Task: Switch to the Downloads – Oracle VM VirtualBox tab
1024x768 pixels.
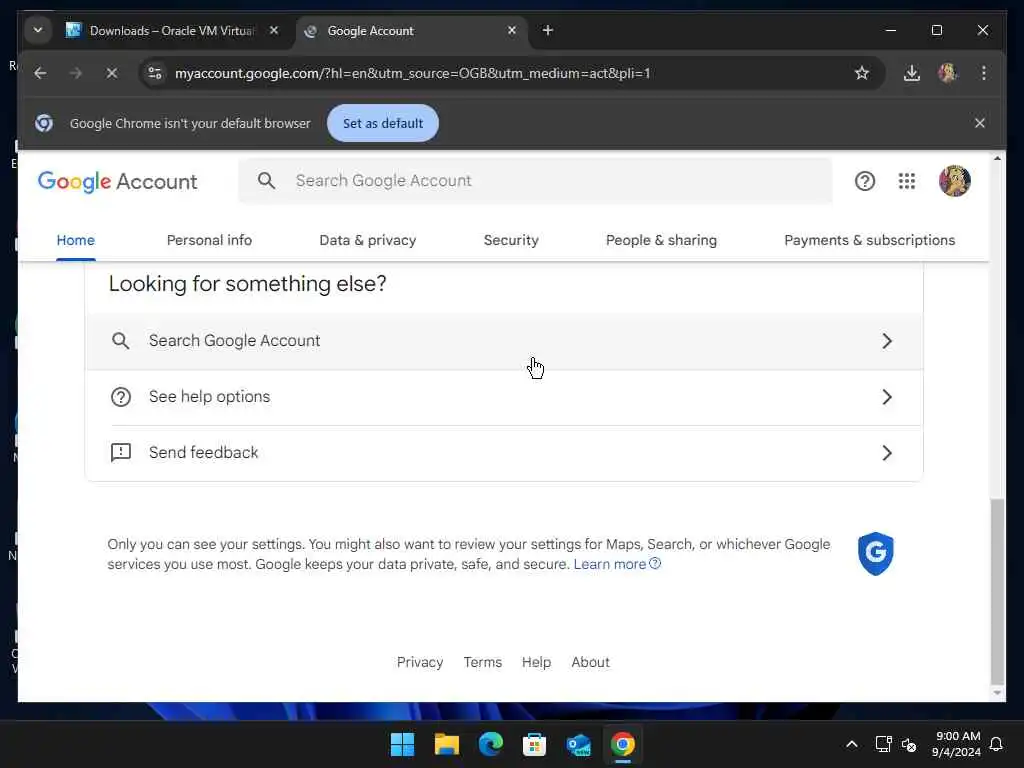Action: (x=172, y=31)
